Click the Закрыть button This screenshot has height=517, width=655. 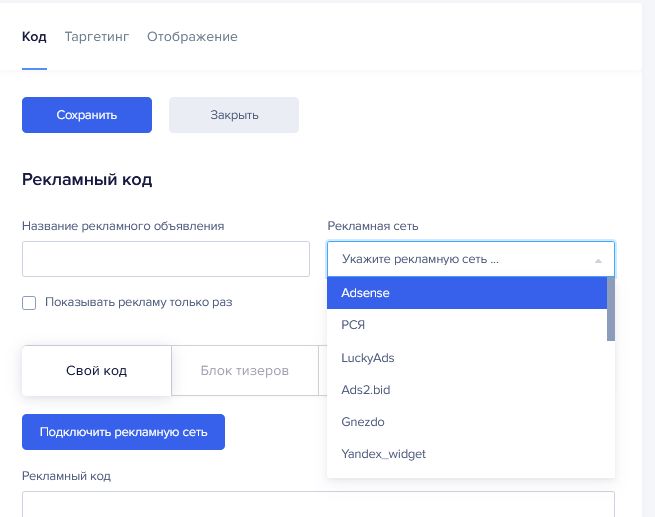coord(234,115)
